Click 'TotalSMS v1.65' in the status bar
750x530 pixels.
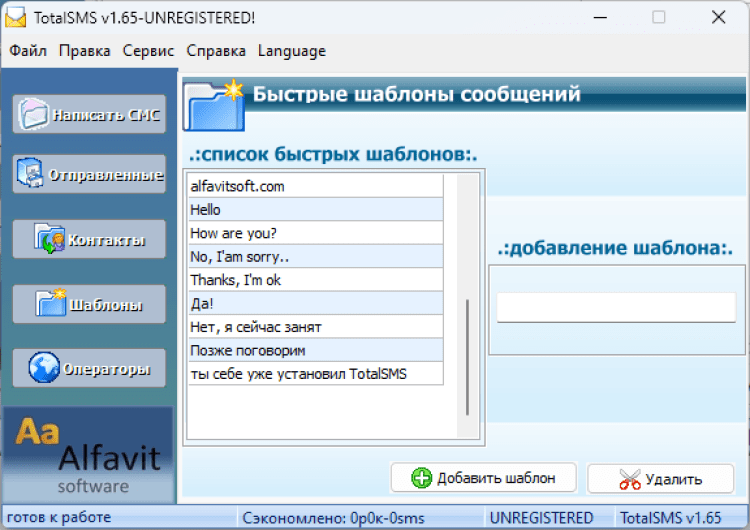[671, 518]
